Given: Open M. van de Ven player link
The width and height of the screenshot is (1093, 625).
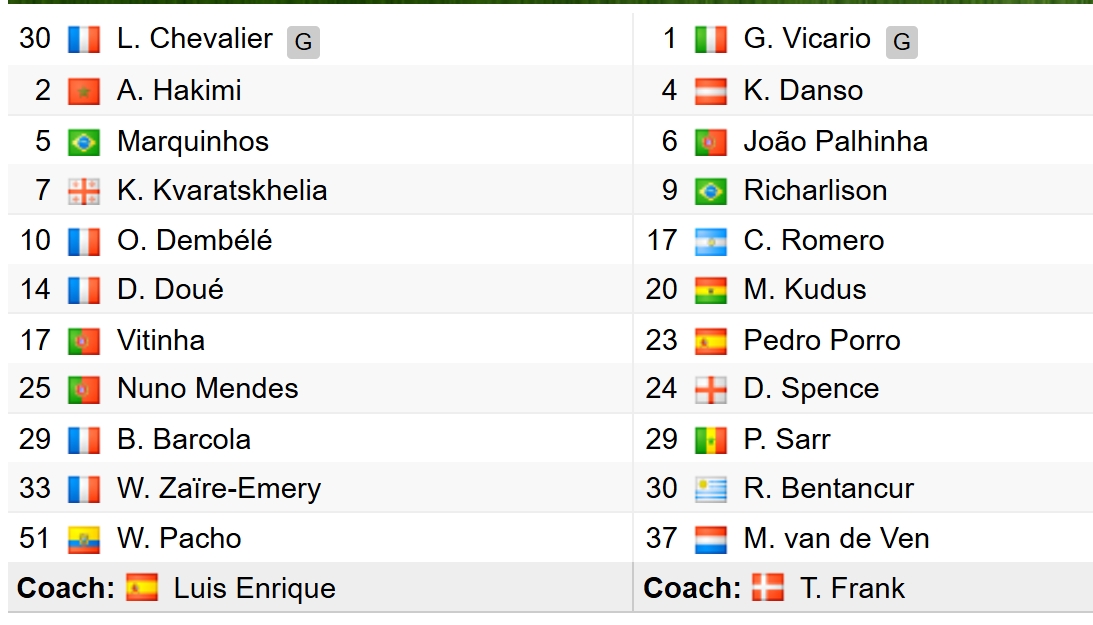Looking at the screenshot, I should click(836, 539).
